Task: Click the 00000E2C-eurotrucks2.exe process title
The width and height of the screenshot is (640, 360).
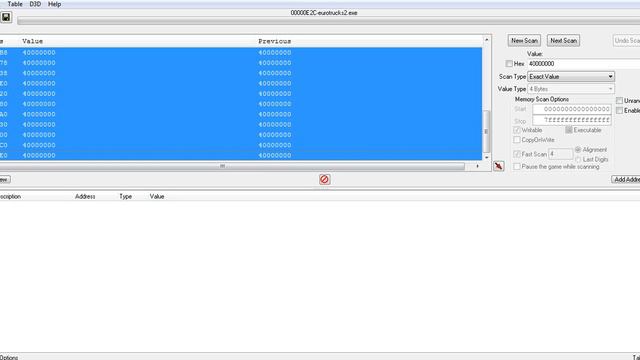Action: coord(324,13)
